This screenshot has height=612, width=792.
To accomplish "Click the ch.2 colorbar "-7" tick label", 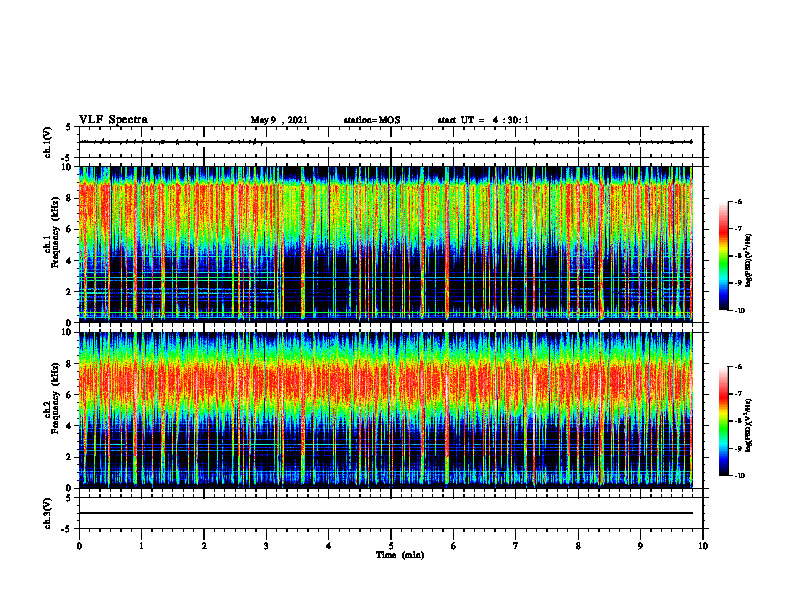I will [x=738, y=394].
